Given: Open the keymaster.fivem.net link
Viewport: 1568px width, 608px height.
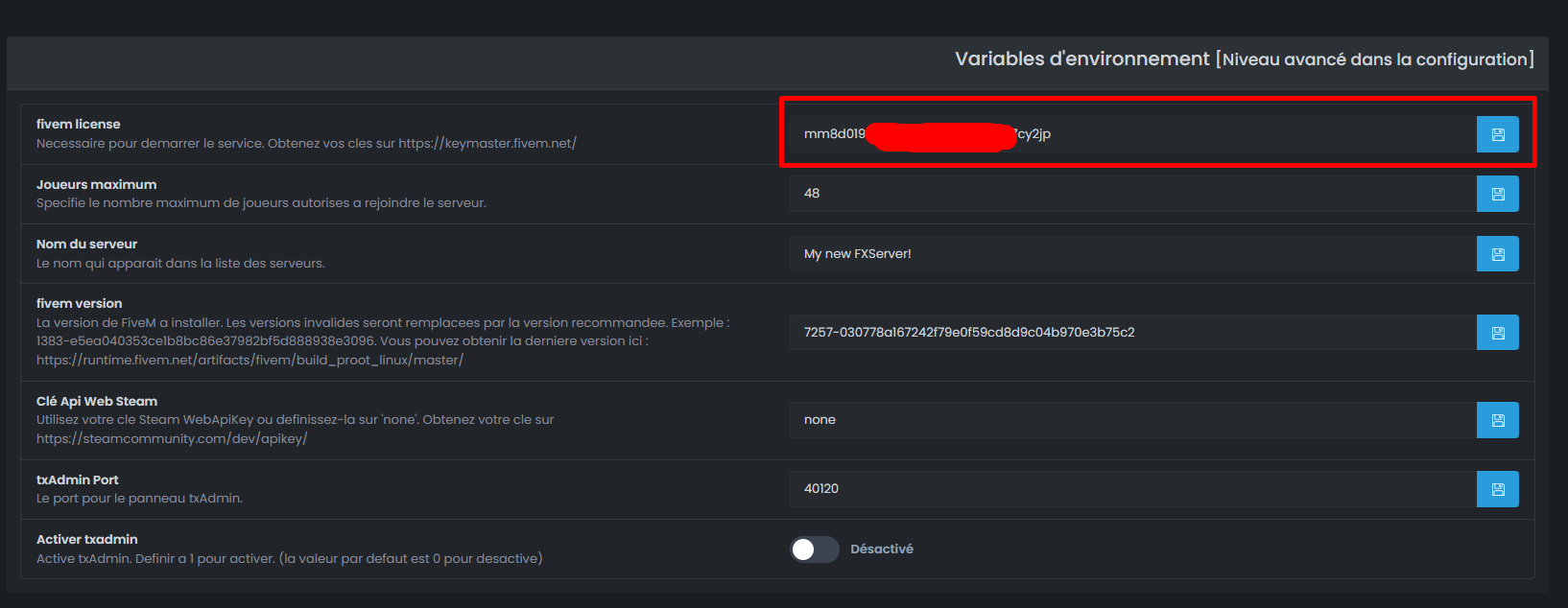Looking at the screenshot, I should pyautogui.click(x=487, y=143).
